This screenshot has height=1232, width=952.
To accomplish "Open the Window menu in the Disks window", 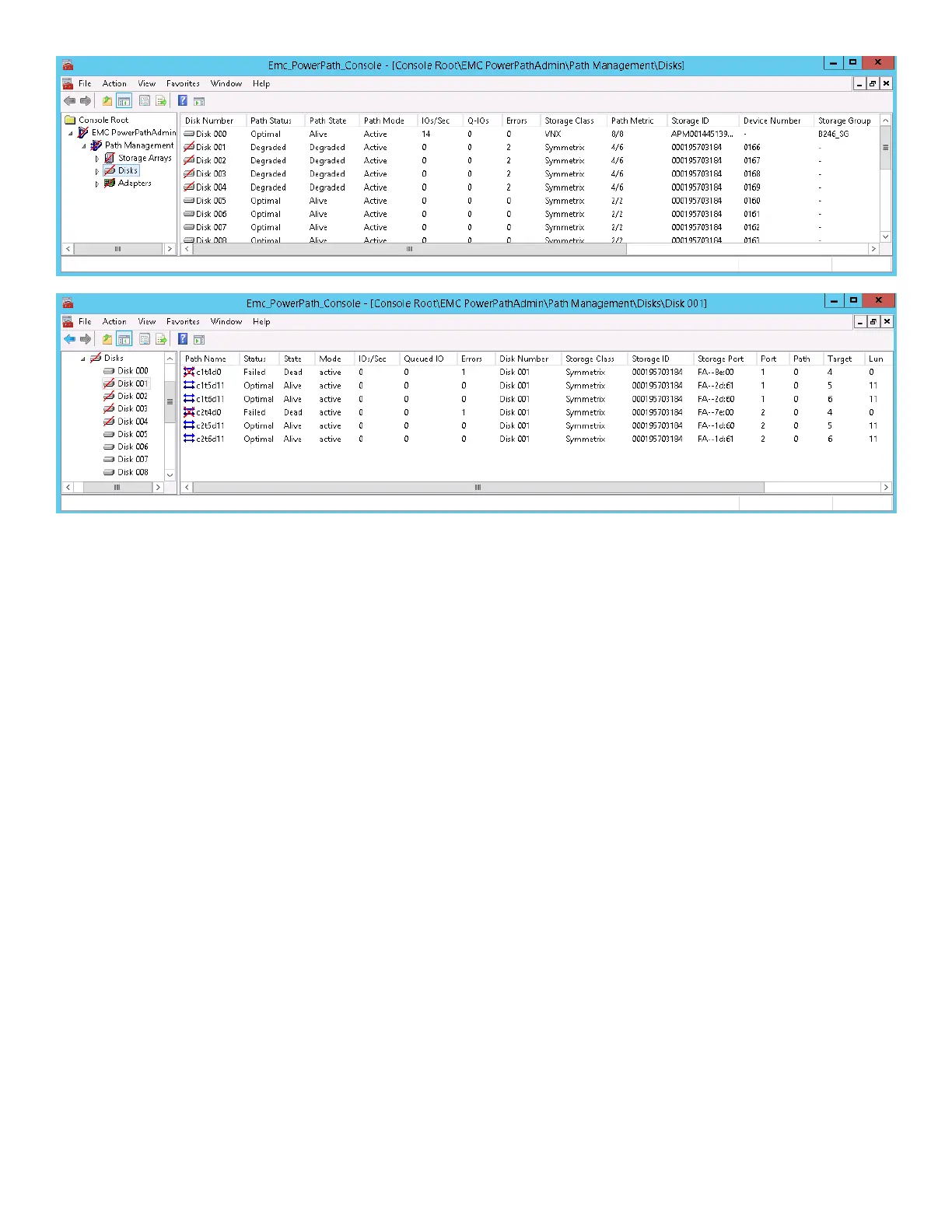I will coord(226,83).
